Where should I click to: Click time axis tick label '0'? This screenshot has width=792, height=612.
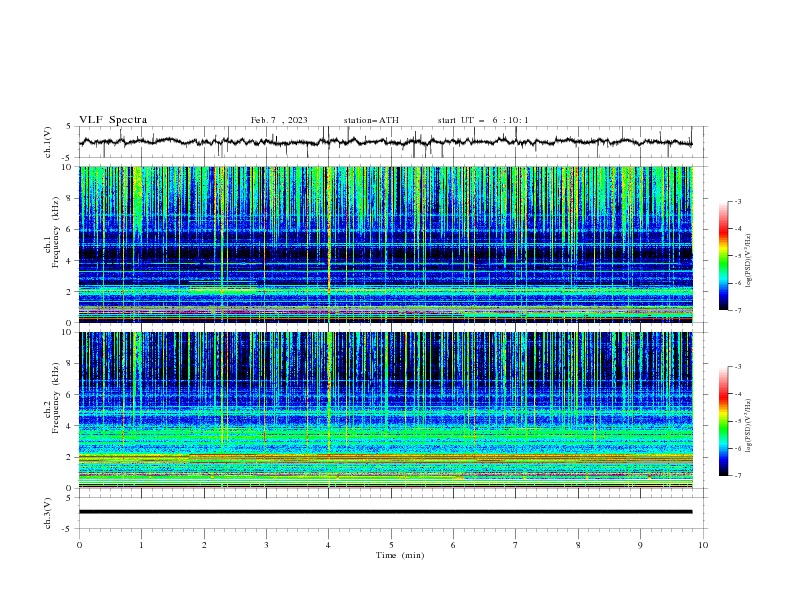(79, 545)
